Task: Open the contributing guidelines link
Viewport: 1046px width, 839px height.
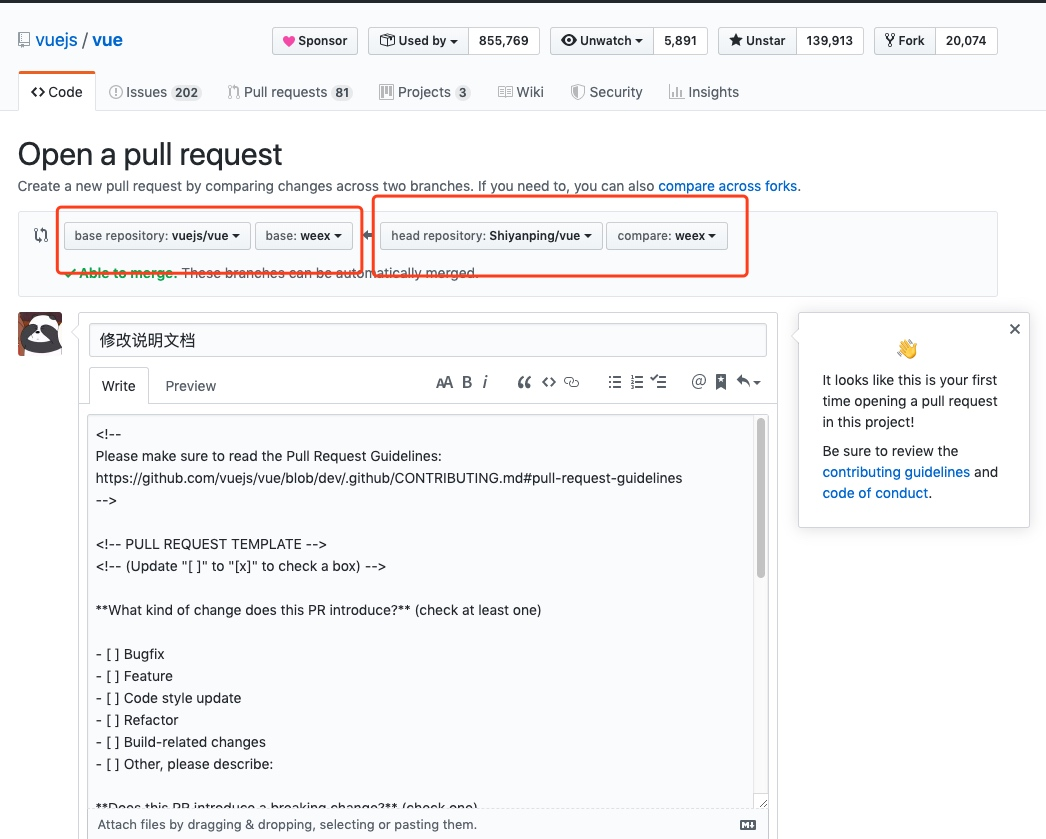Action: [x=896, y=472]
